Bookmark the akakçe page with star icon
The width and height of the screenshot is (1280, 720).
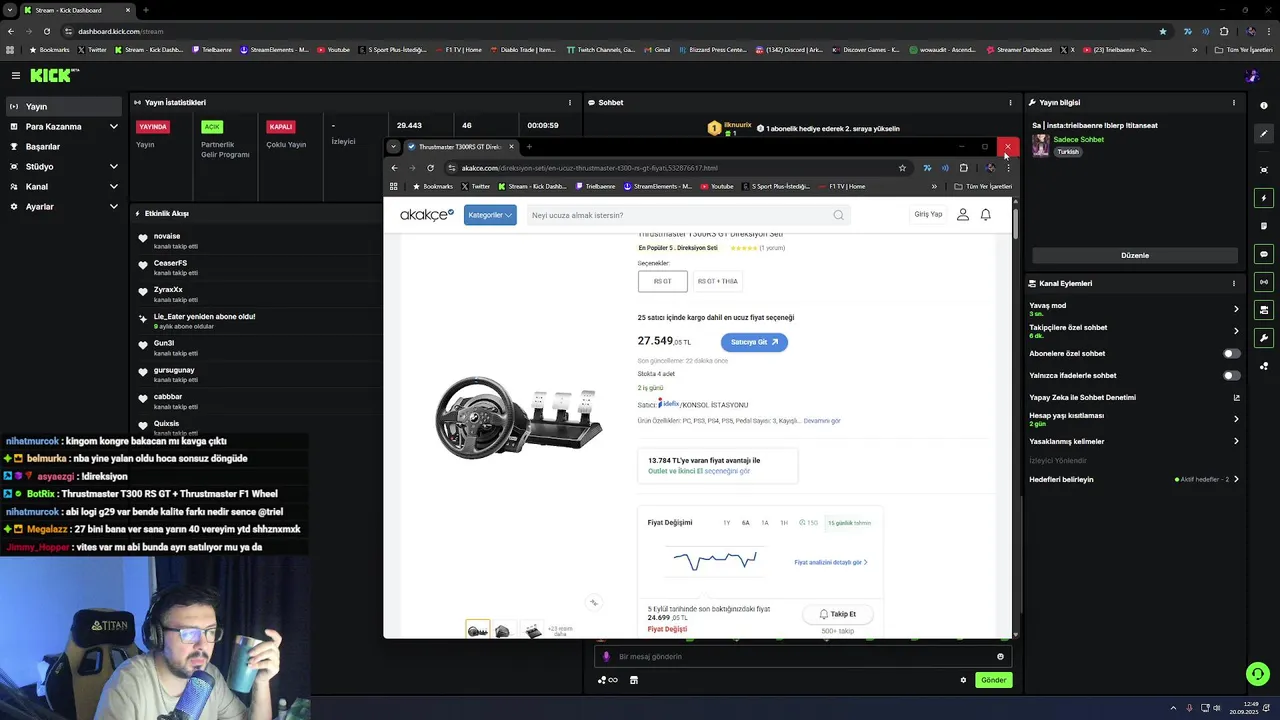click(902, 168)
